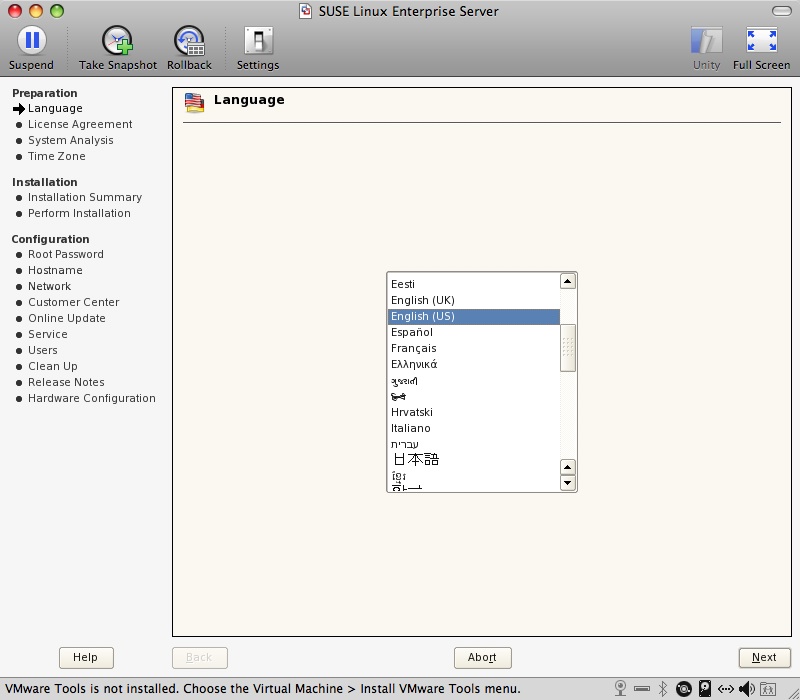
Task: Select Japanese (日本語) language
Action: [x=473, y=460]
